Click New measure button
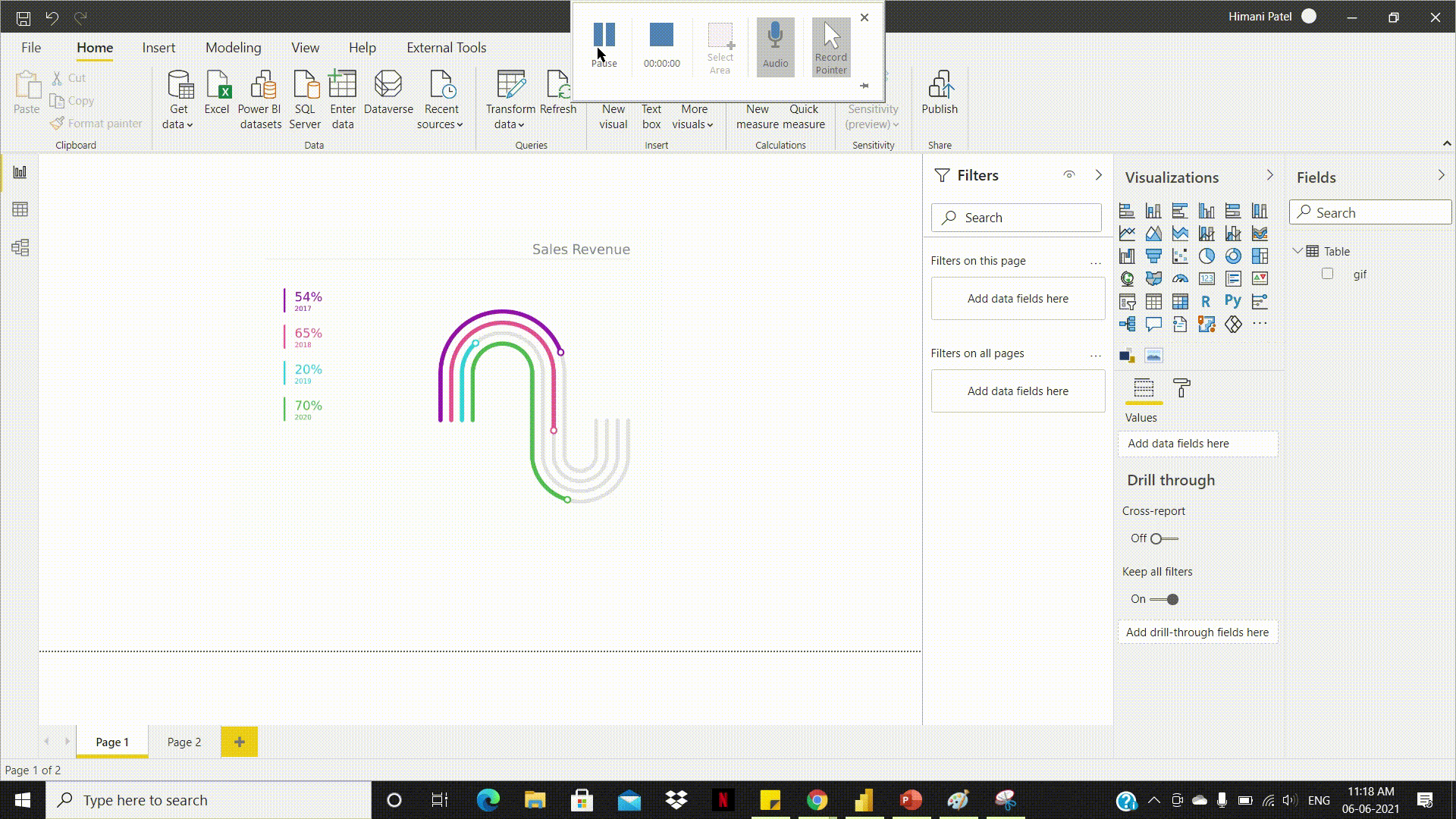The image size is (1456, 819). tap(757, 117)
